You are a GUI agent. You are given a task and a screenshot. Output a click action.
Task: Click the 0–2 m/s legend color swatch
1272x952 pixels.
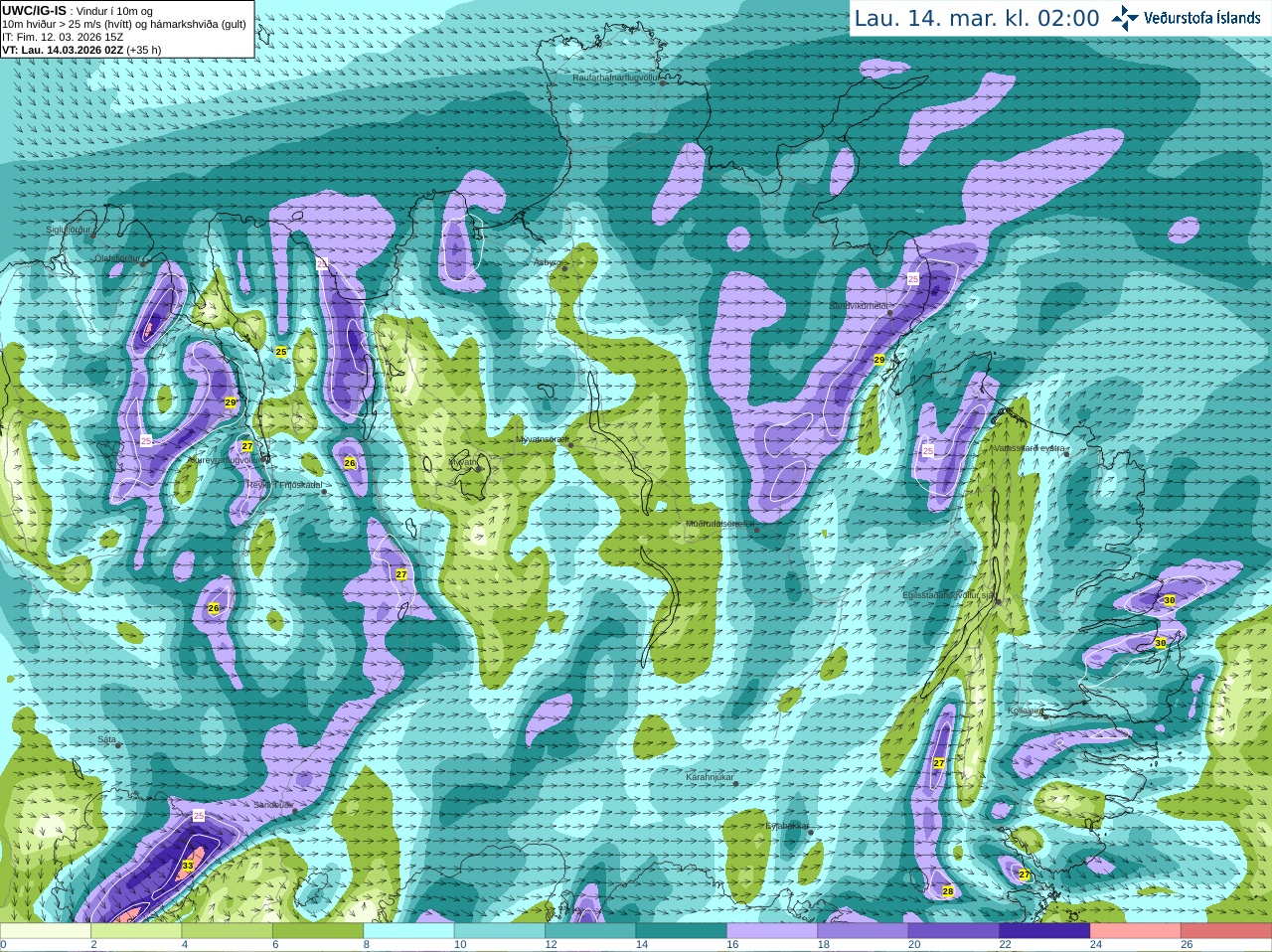[x=46, y=931]
